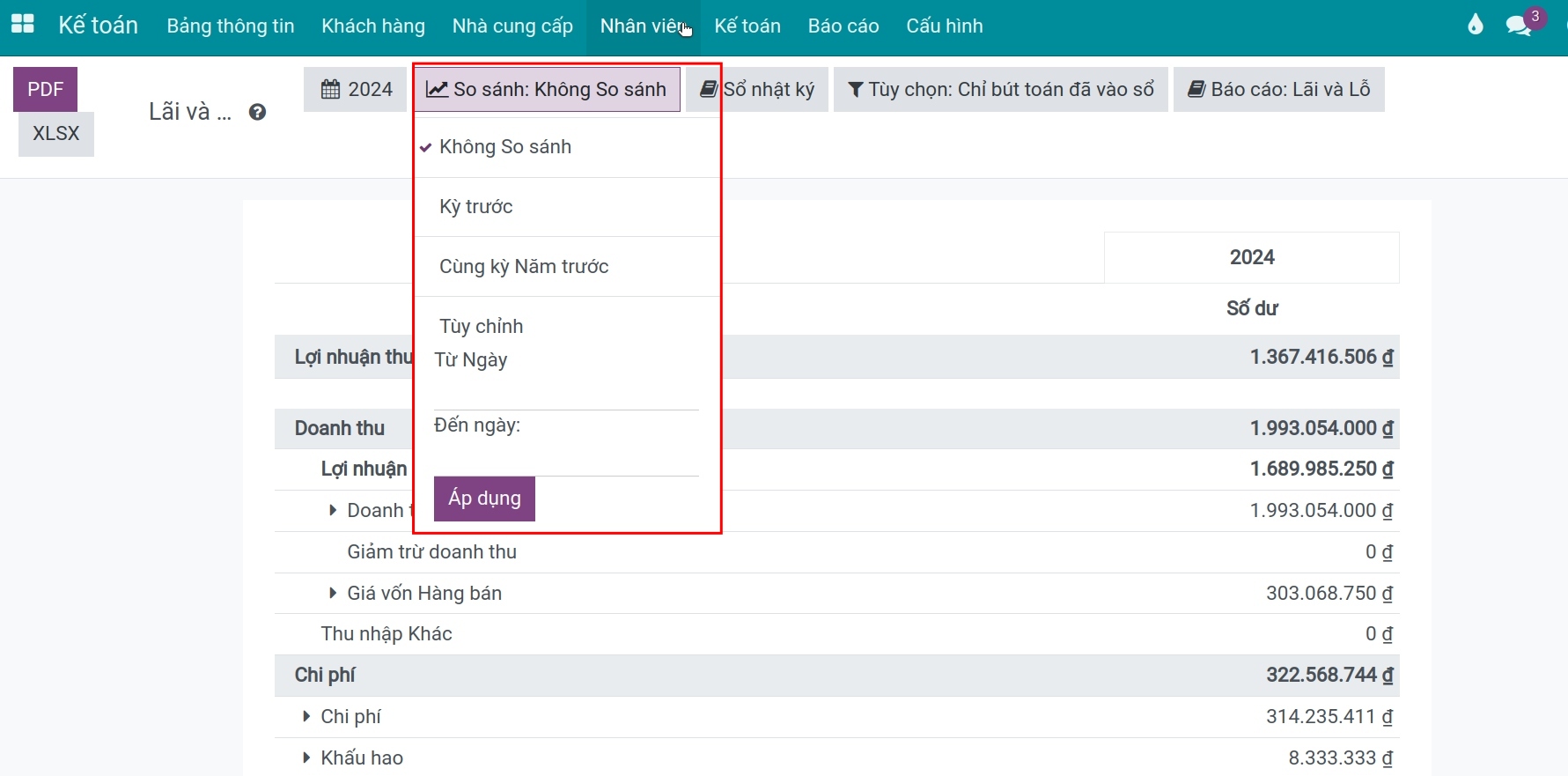1568x776 pixels.
Task: Click the help question mark icon
Action: [x=257, y=112]
